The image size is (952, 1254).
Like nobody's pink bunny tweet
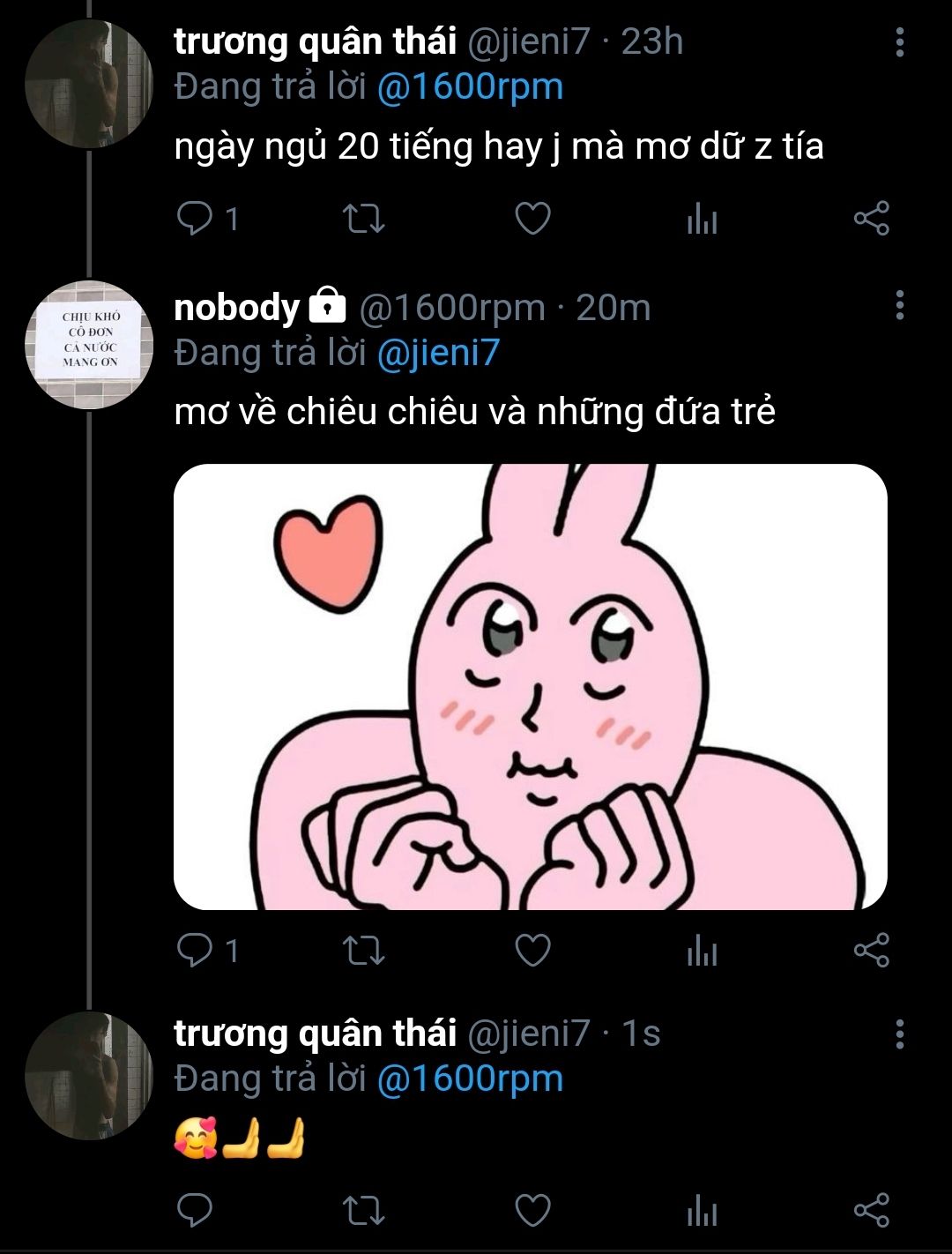pos(532,950)
